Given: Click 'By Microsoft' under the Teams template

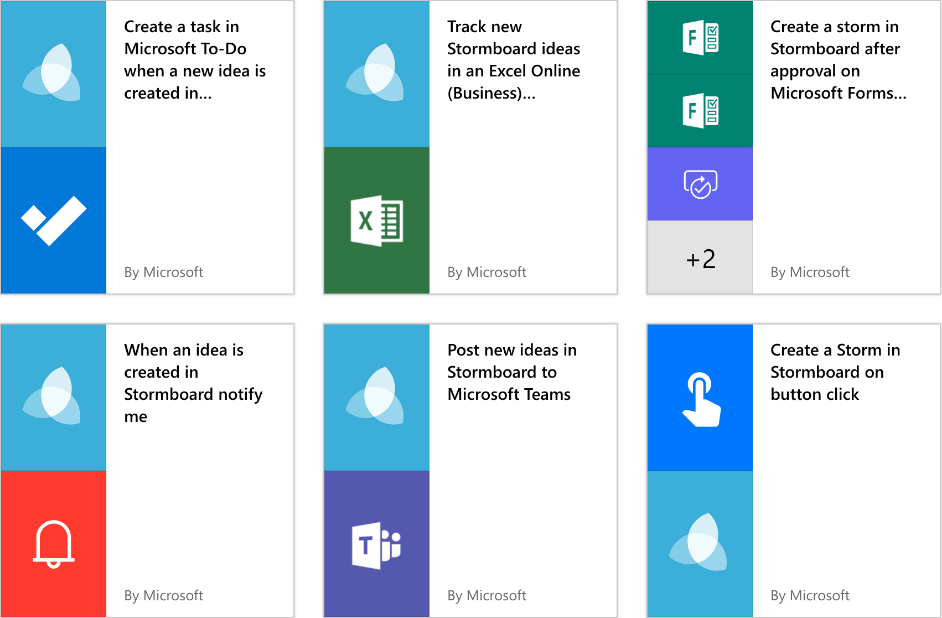Looking at the screenshot, I should 487,595.
